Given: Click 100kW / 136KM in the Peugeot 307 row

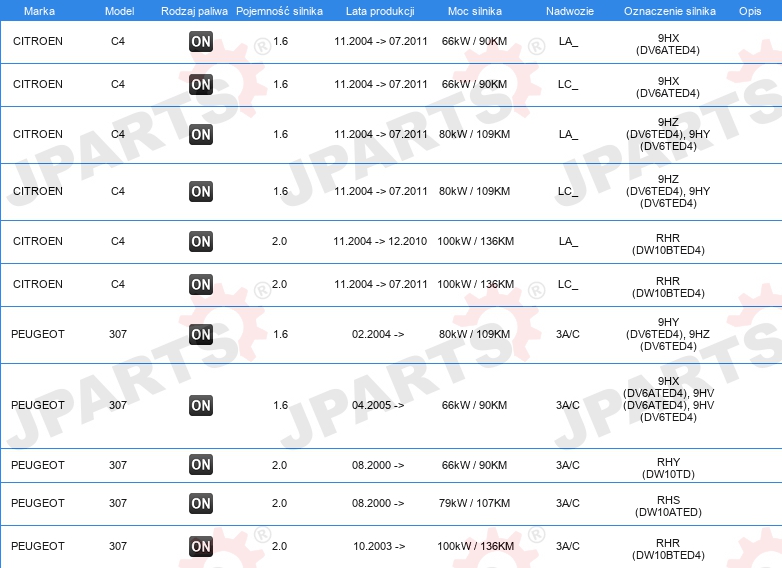Looking at the screenshot, I should [x=475, y=546].
